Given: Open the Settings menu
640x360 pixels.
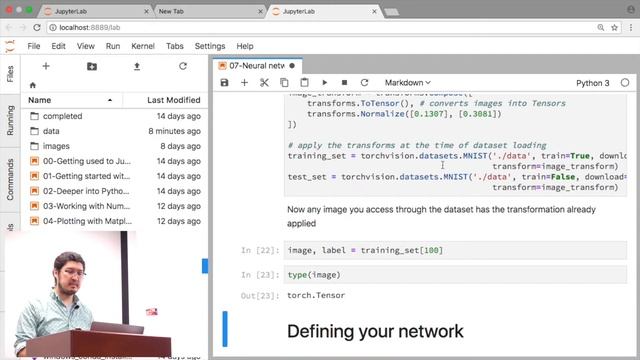Looking at the screenshot, I should pyautogui.click(x=210, y=46).
